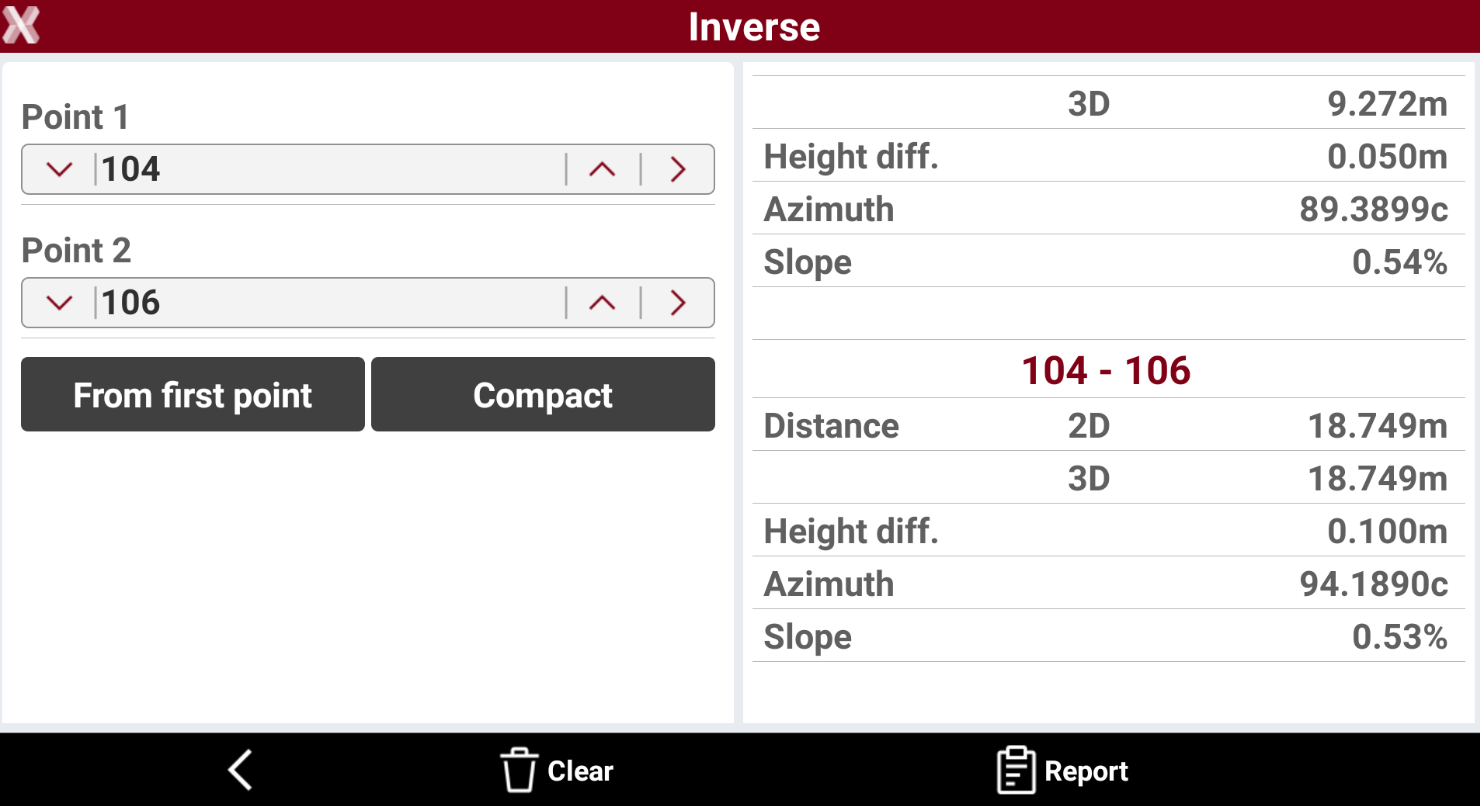Click the X logo icon in the title bar

click(21, 25)
